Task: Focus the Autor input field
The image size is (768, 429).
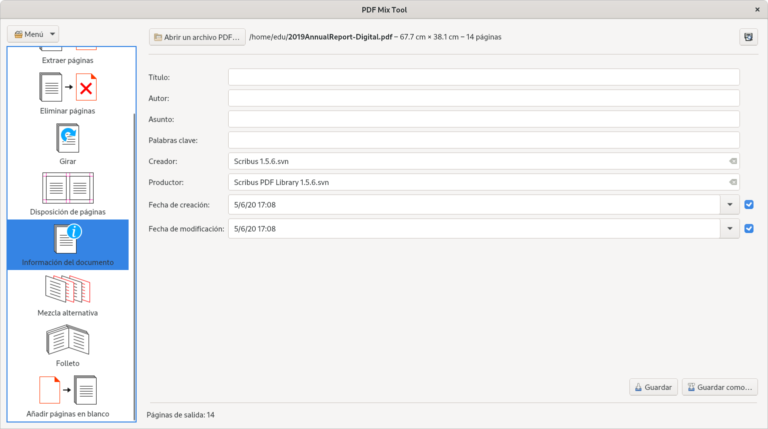Action: [483, 98]
